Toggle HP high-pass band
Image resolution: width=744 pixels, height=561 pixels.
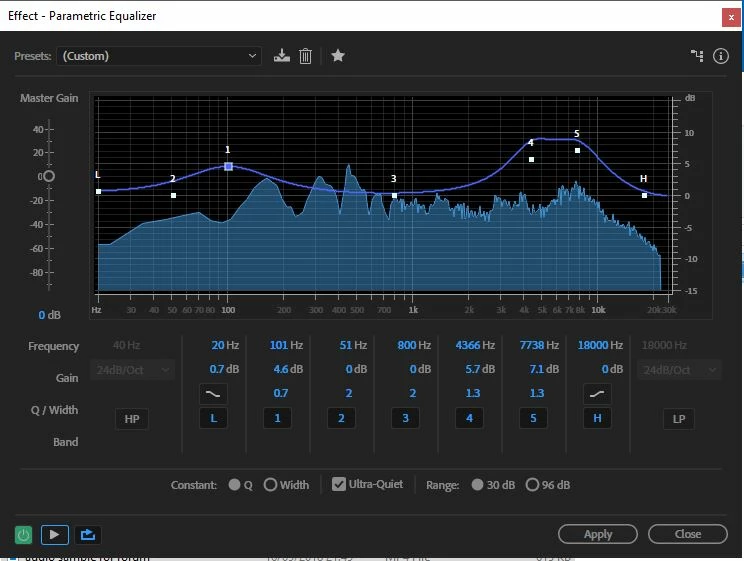tap(132, 419)
